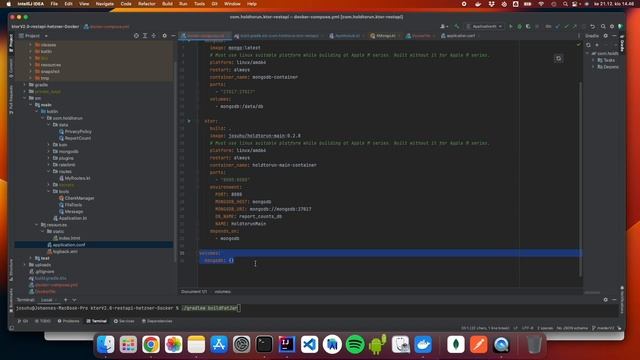
Task: Select MyRoutes.kt file in project tree
Action: point(77,178)
